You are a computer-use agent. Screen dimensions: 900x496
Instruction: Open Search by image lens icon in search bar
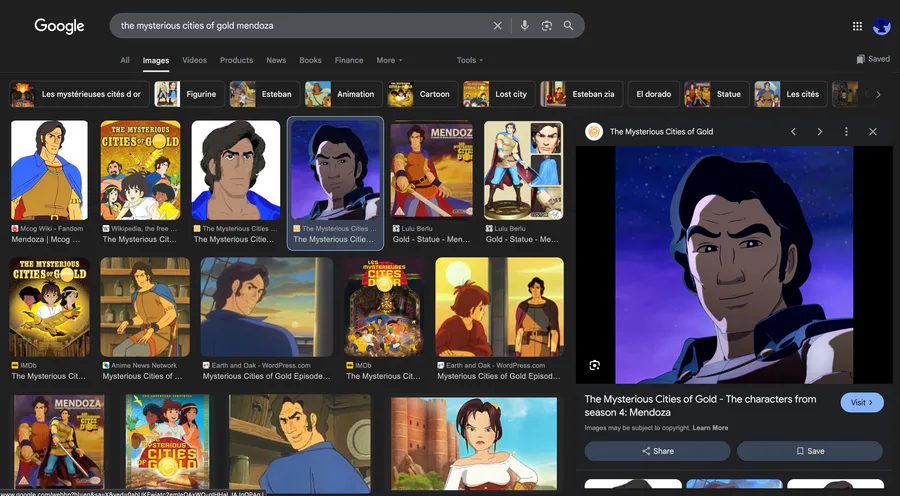546,26
